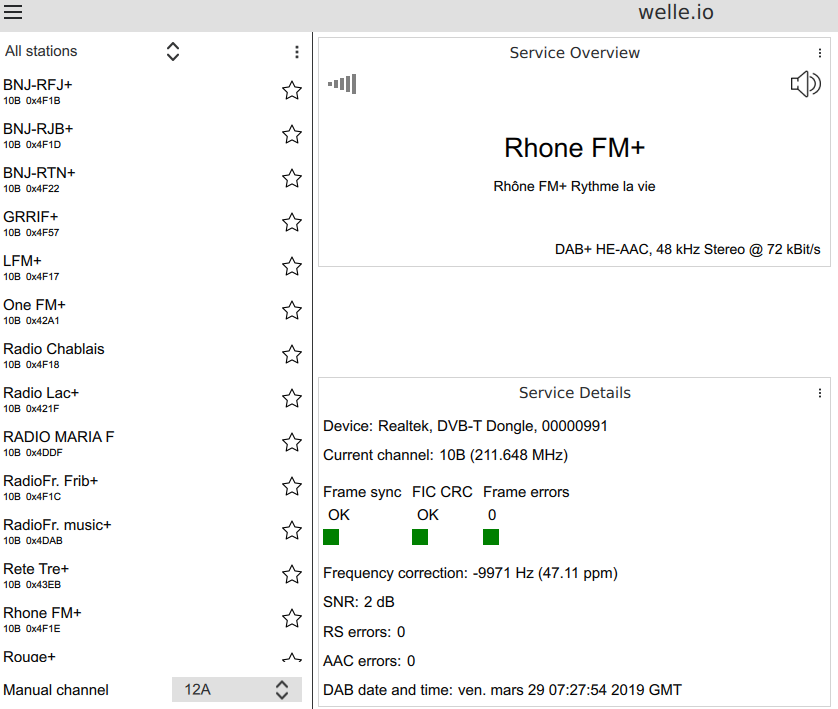
Task: Click the Device Realtek DVB-T Dongle line
Action: point(465,426)
